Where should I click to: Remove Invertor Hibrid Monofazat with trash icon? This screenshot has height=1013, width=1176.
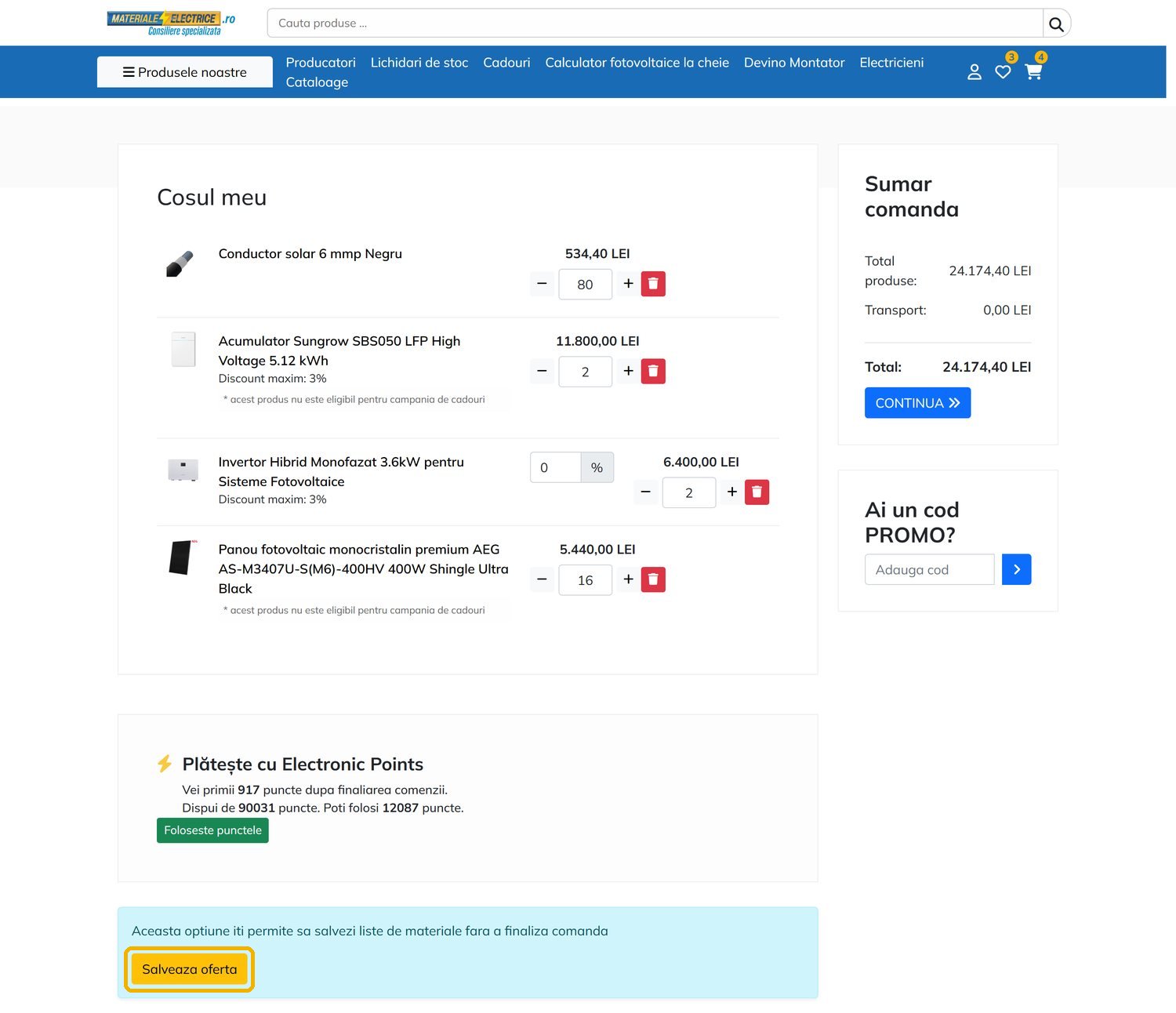pos(757,492)
